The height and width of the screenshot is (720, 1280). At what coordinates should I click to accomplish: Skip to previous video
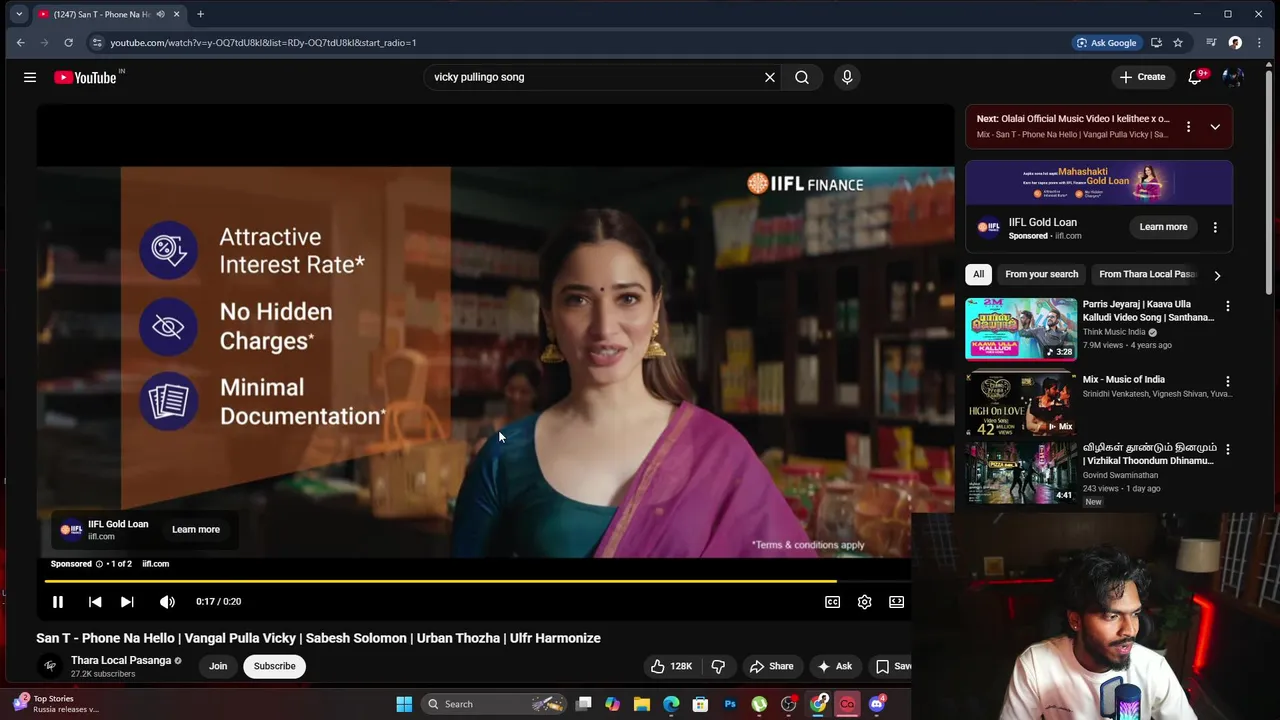click(x=95, y=602)
